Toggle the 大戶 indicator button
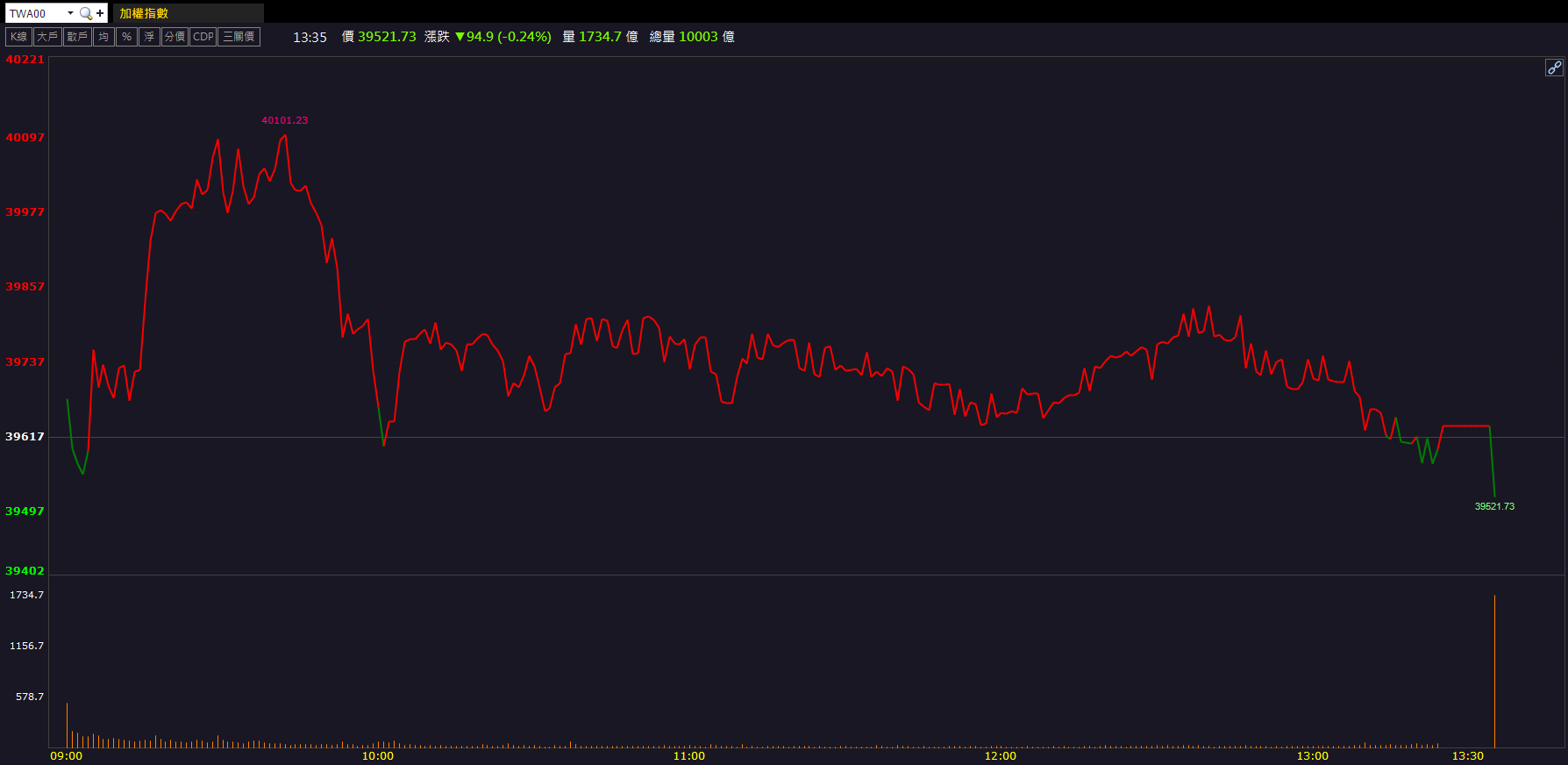1568x765 pixels. pos(47,37)
